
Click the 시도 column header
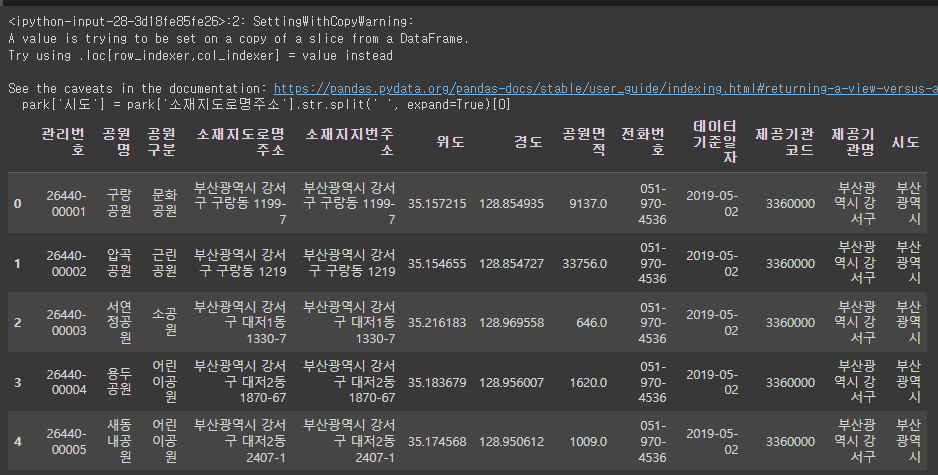(905, 142)
